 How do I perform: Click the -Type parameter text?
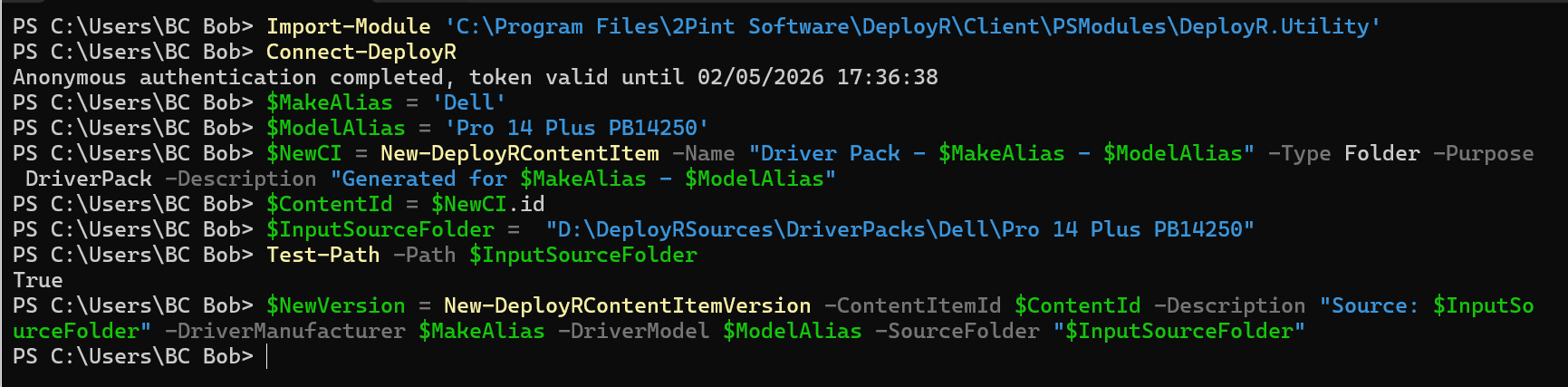tap(1299, 153)
